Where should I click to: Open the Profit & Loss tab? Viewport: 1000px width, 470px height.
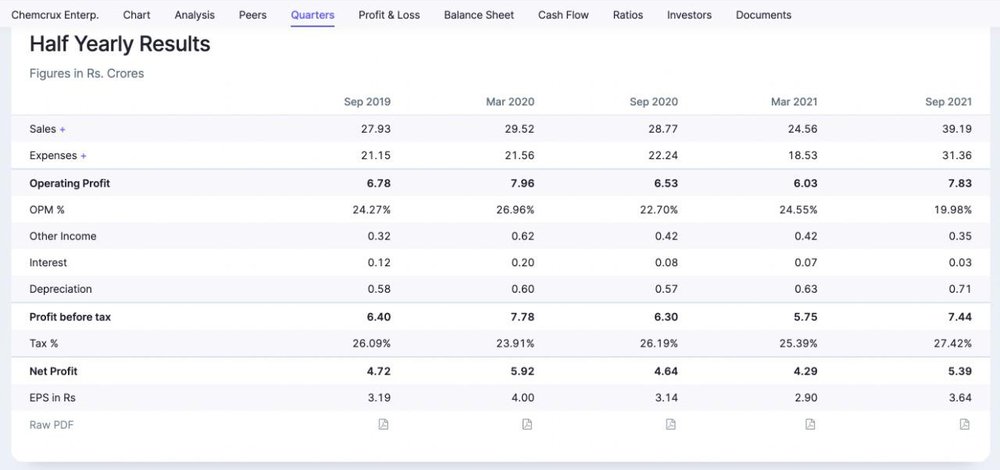point(389,15)
